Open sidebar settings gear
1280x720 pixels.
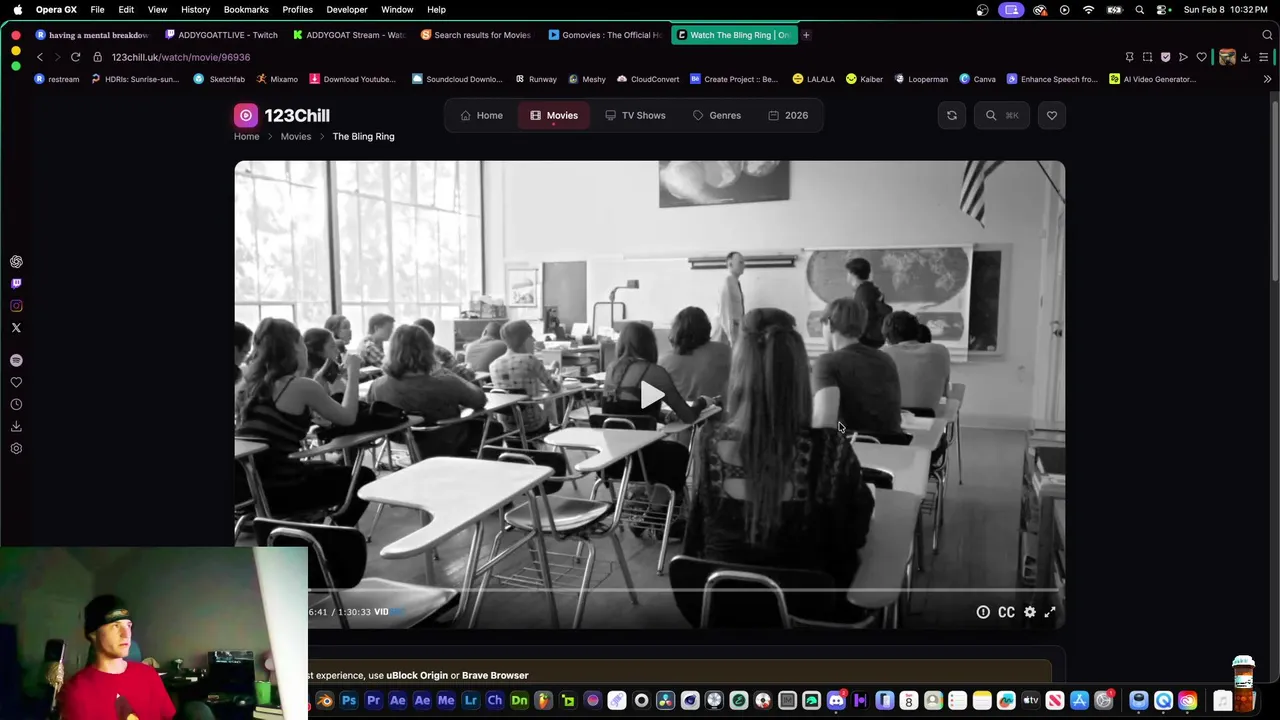coord(16,448)
